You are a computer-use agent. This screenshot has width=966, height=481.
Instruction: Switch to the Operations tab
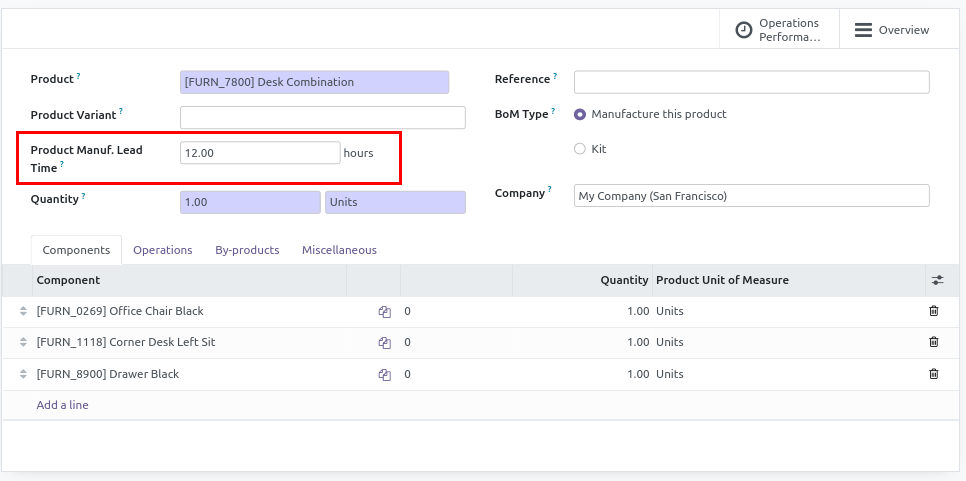tap(163, 250)
